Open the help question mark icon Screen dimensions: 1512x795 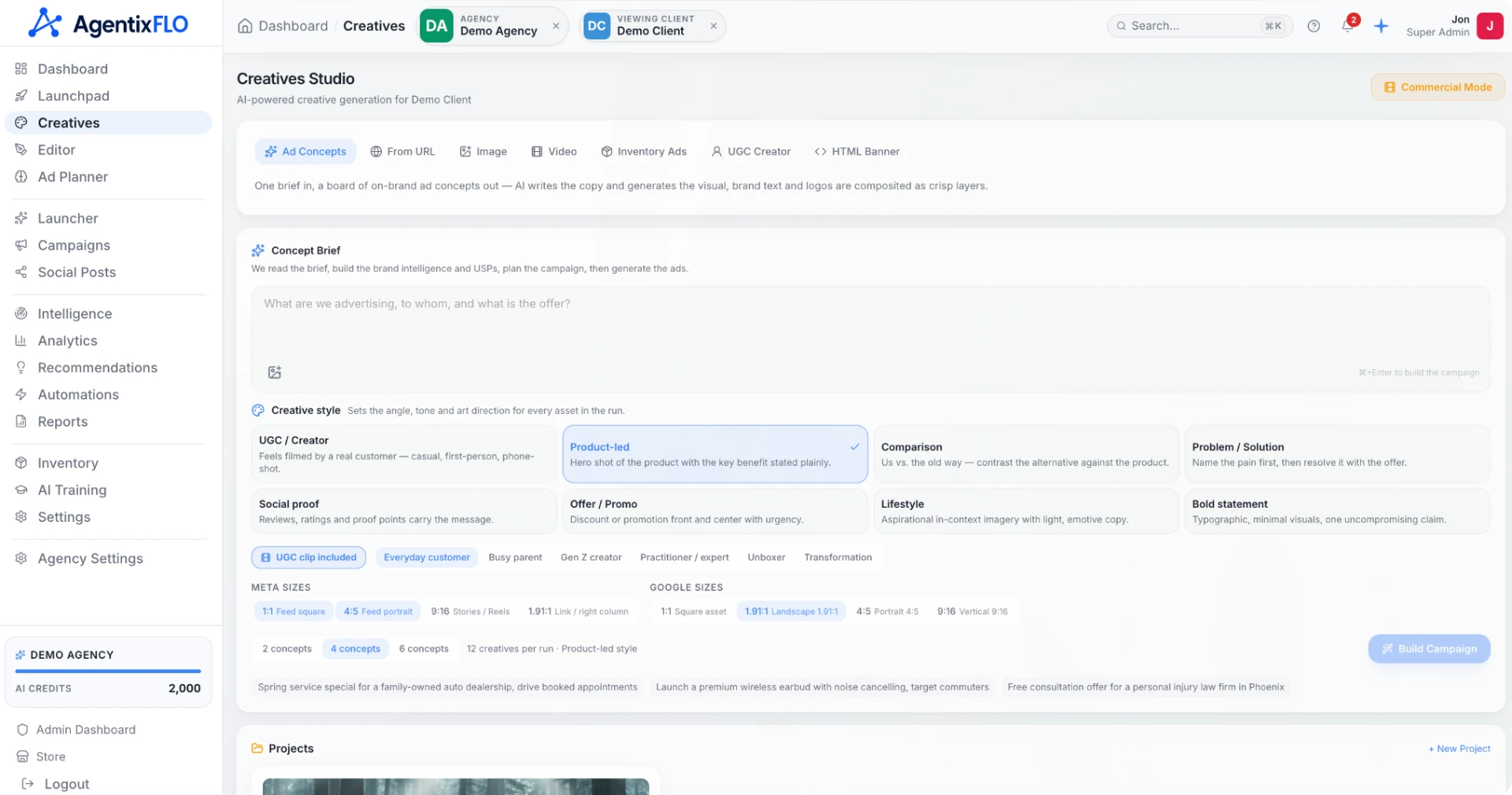point(1314,26)
